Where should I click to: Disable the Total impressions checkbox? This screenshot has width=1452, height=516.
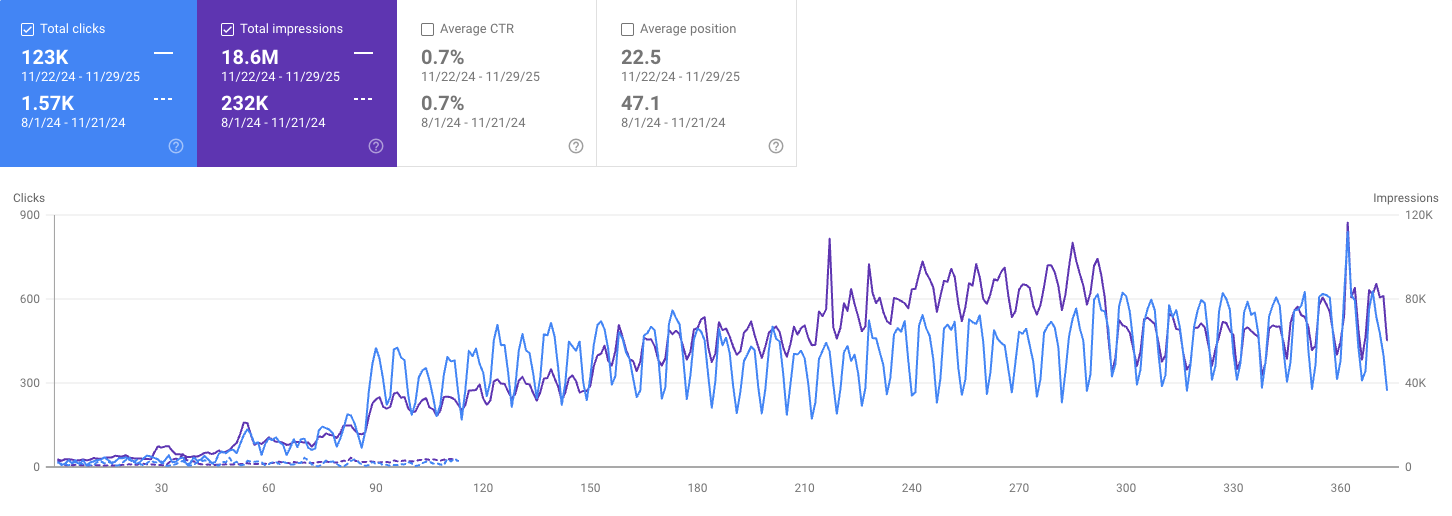click(228, 29)
